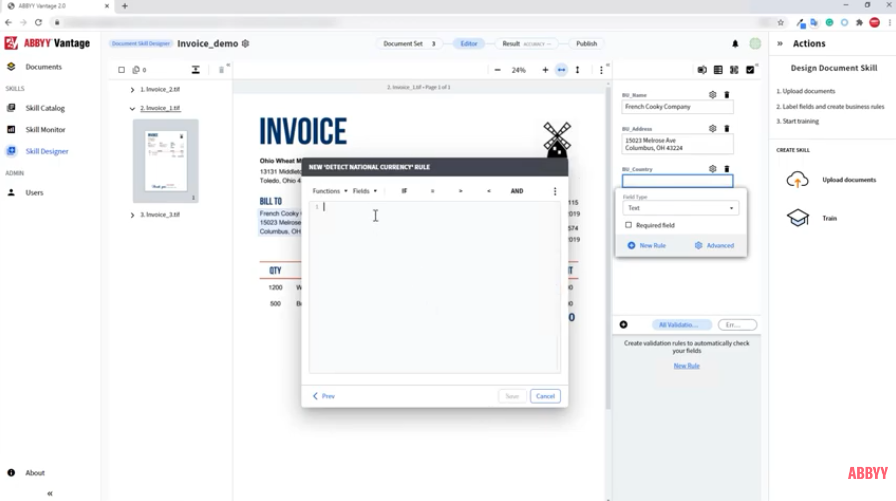Select the Invoice_1 page thumbnail
The width and height of the screenshot is (896, 501).
coord(166,161)
